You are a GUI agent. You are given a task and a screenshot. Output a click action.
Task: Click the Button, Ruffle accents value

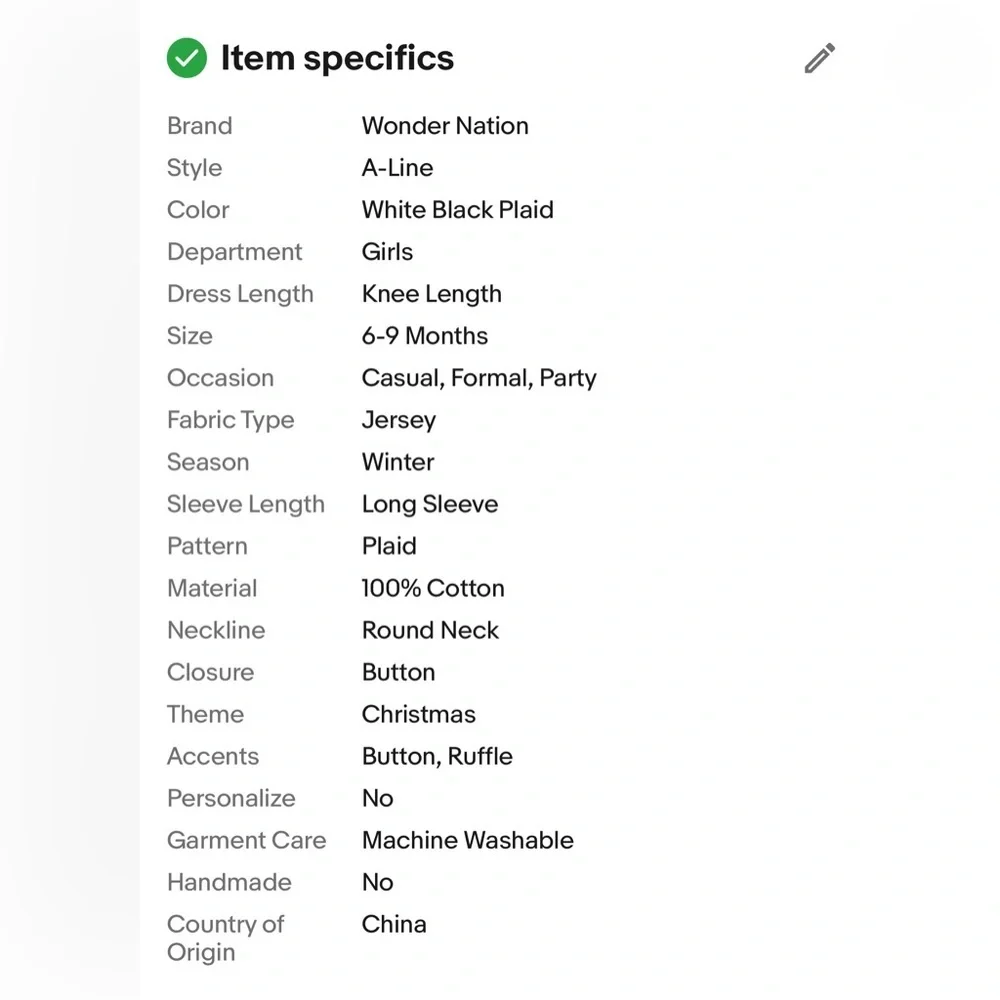coord(437,757)
